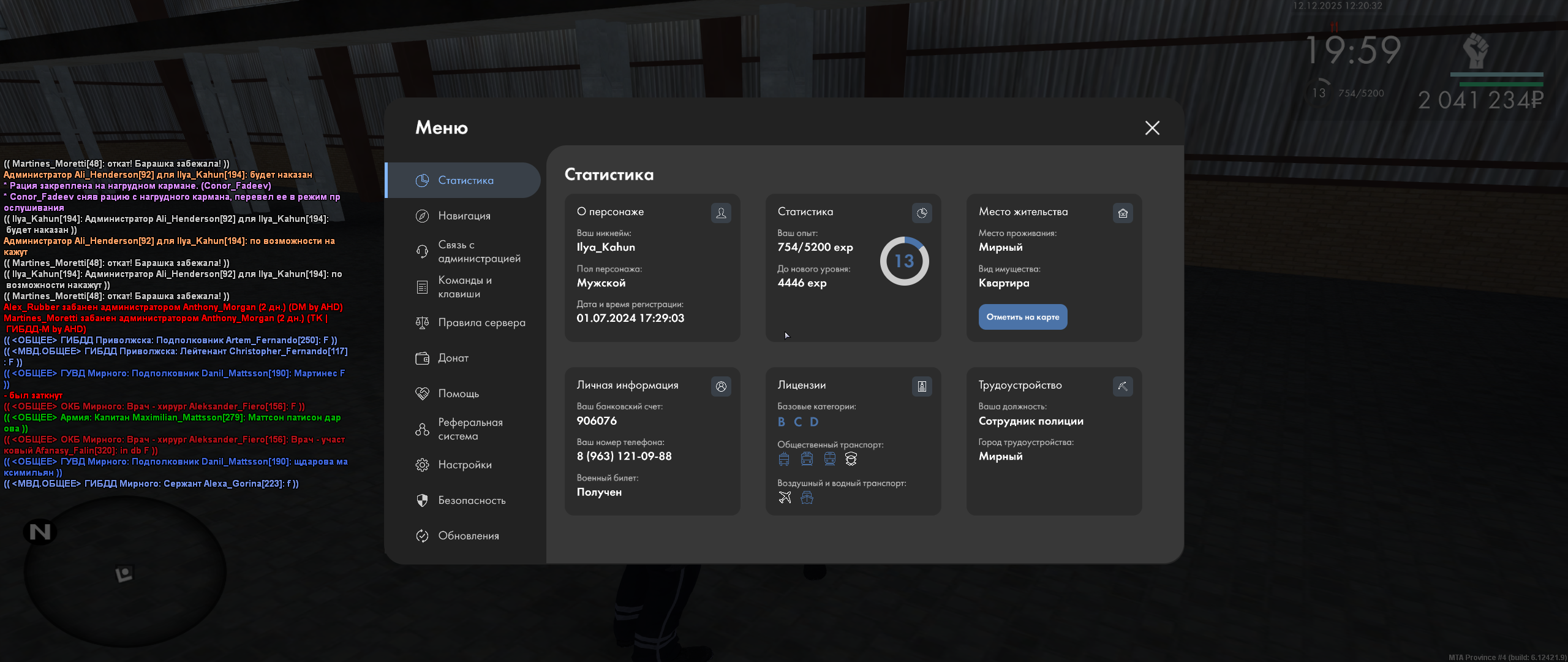
Task: Click the house icon in Место жительства card
Action: point(1123,213)
